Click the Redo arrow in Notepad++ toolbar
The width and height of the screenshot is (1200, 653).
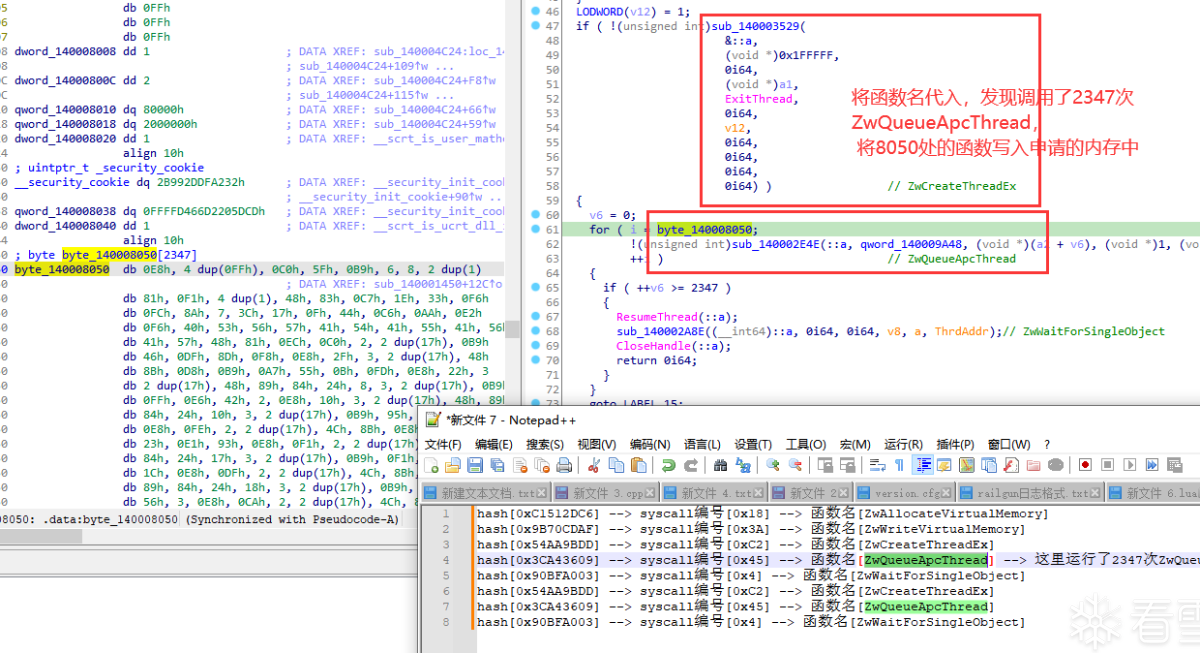(x=691, y=464)
